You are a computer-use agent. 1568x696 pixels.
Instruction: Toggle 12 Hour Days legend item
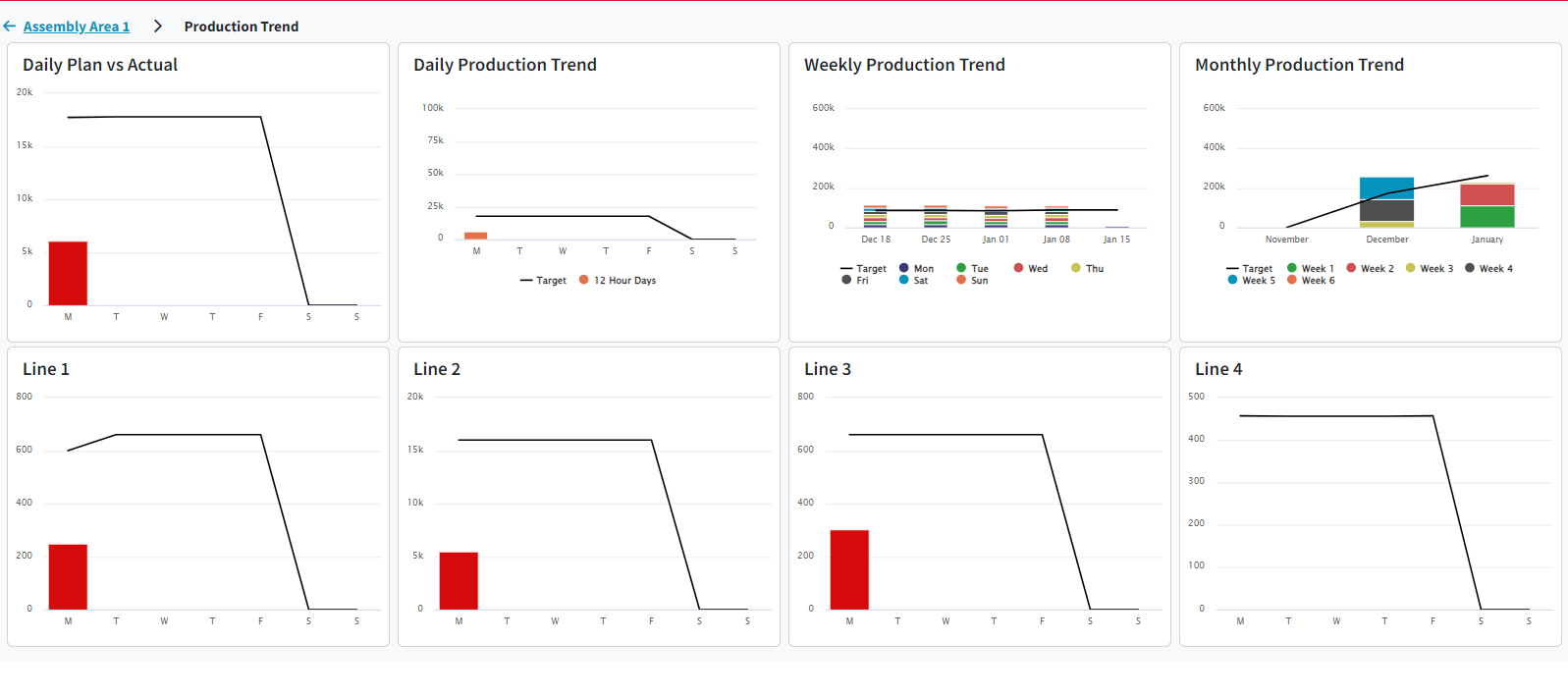pos(618,281)
